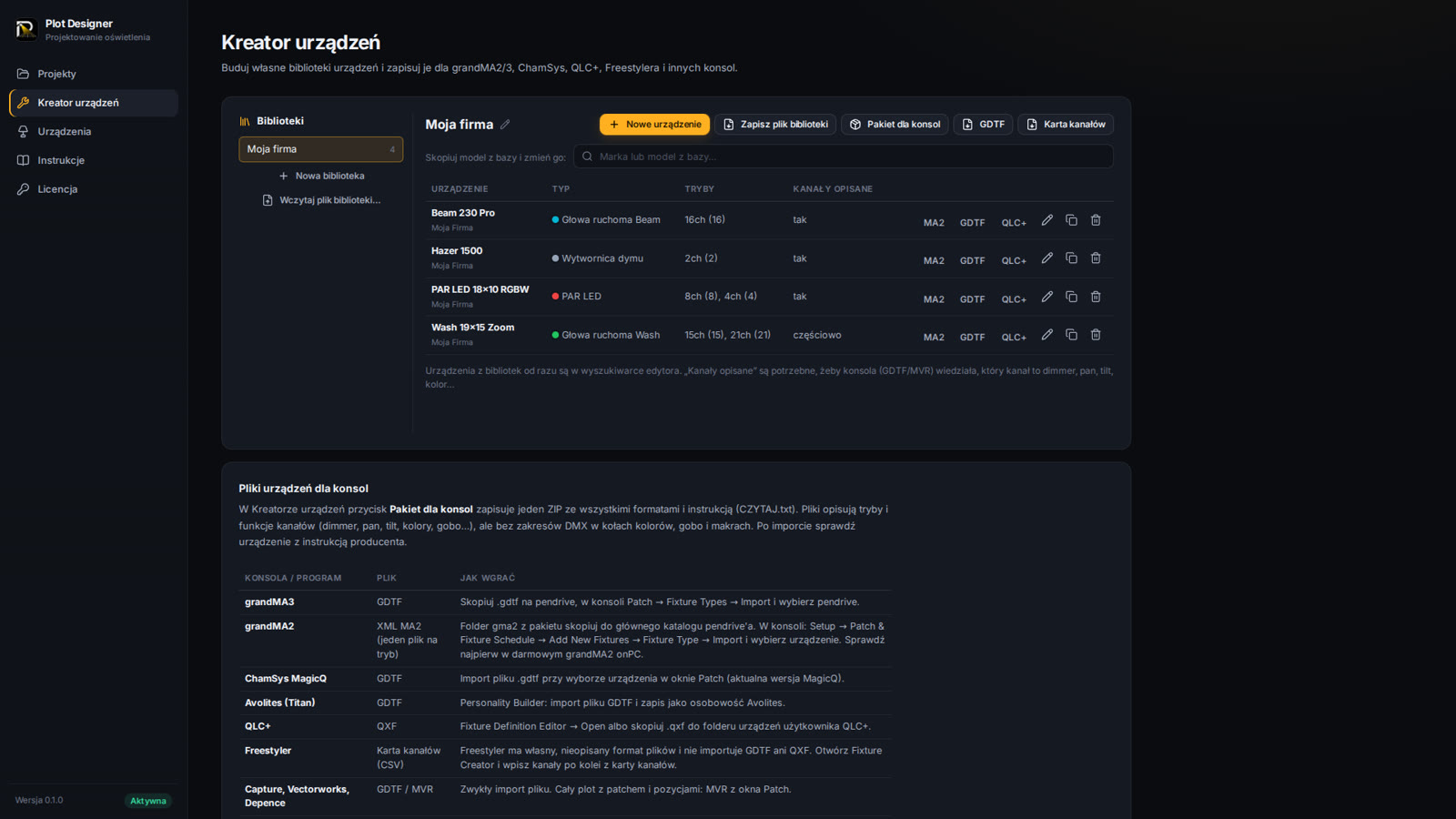This screenshot has width=1456, height=819.
Task: Add Nowe urządzenie
Action: click(654, 125)
